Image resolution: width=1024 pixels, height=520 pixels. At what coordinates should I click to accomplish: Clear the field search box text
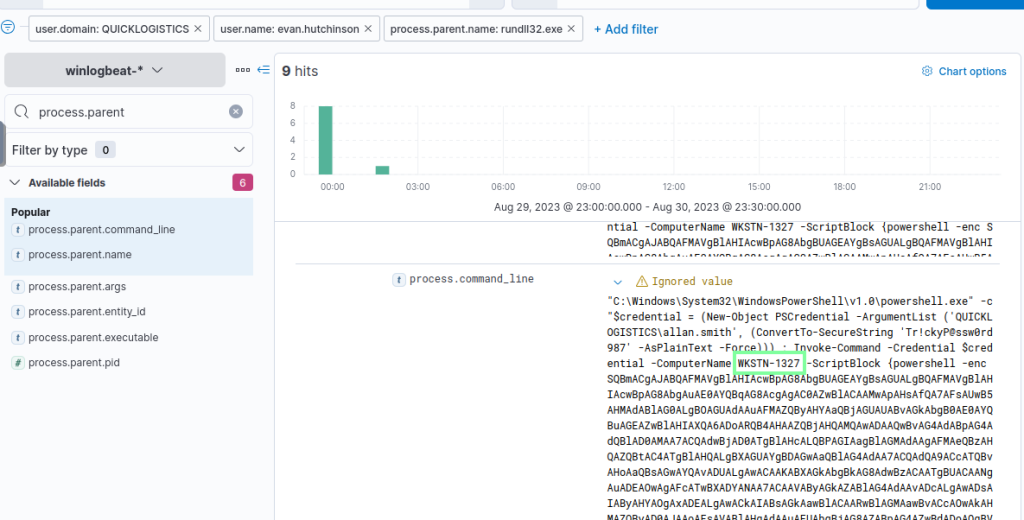click(x=236, y=112)
